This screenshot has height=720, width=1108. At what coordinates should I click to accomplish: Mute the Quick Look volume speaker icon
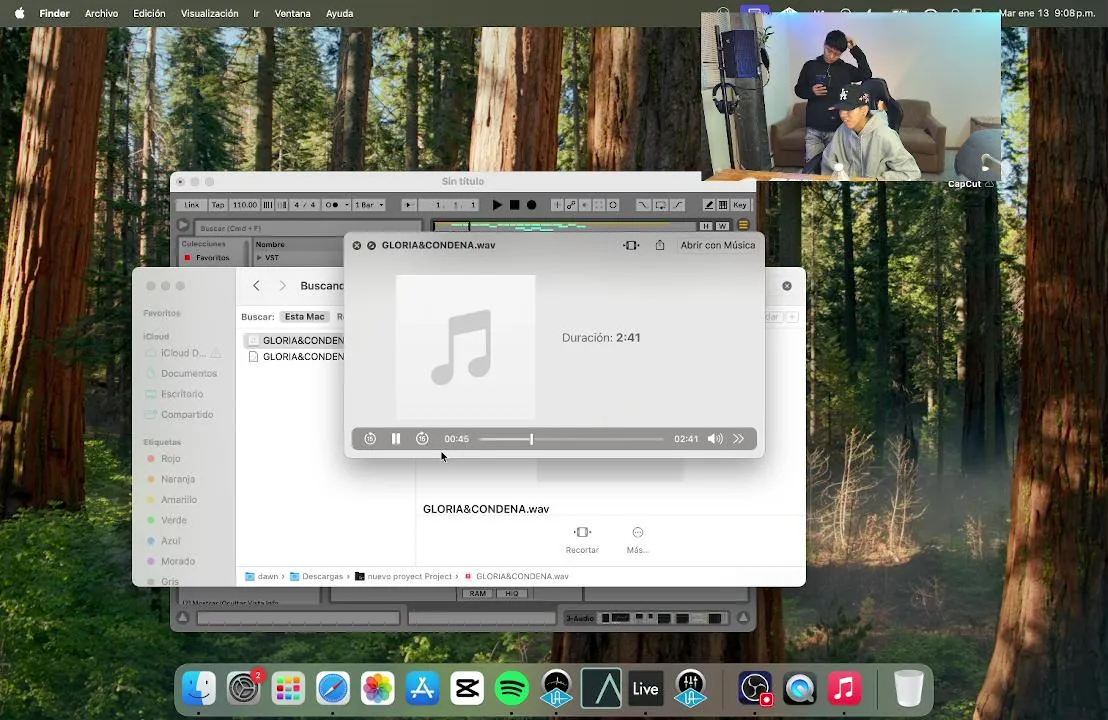click(715, 439)
